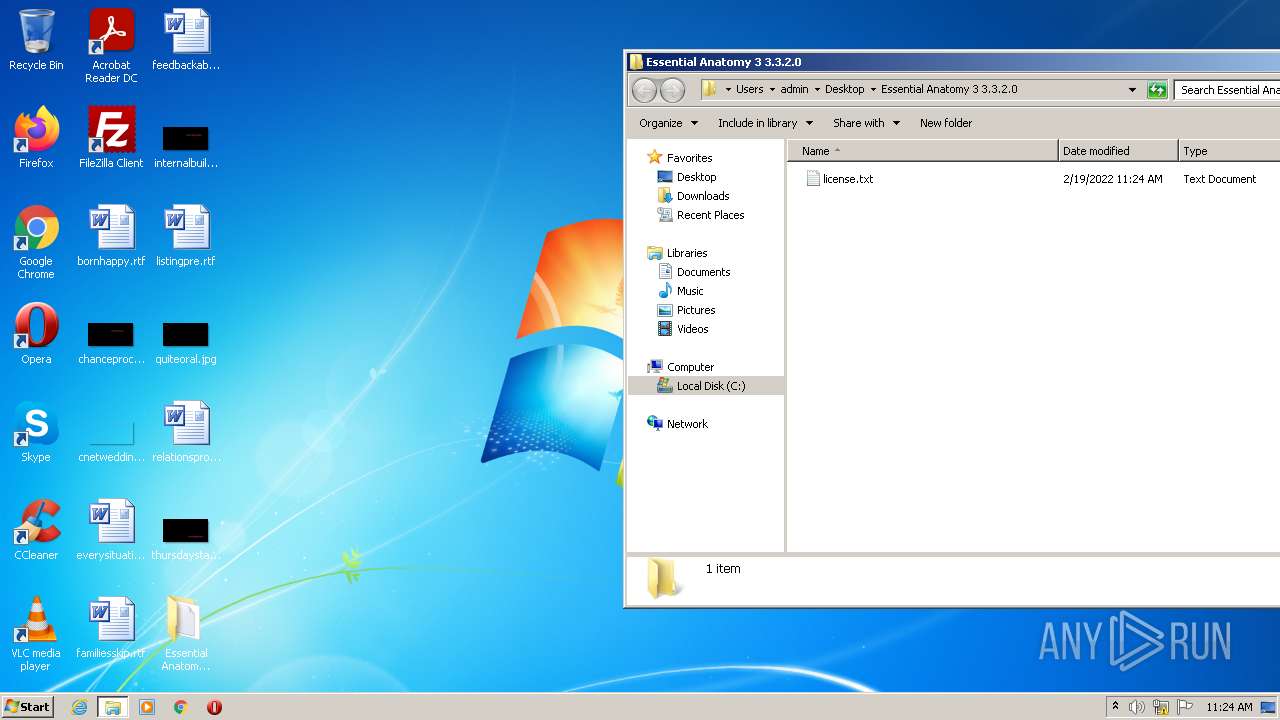Launch FileZilla Client shortcut
The height and width of the screenshot is (720, 1280).
click(x=111, y=138)
